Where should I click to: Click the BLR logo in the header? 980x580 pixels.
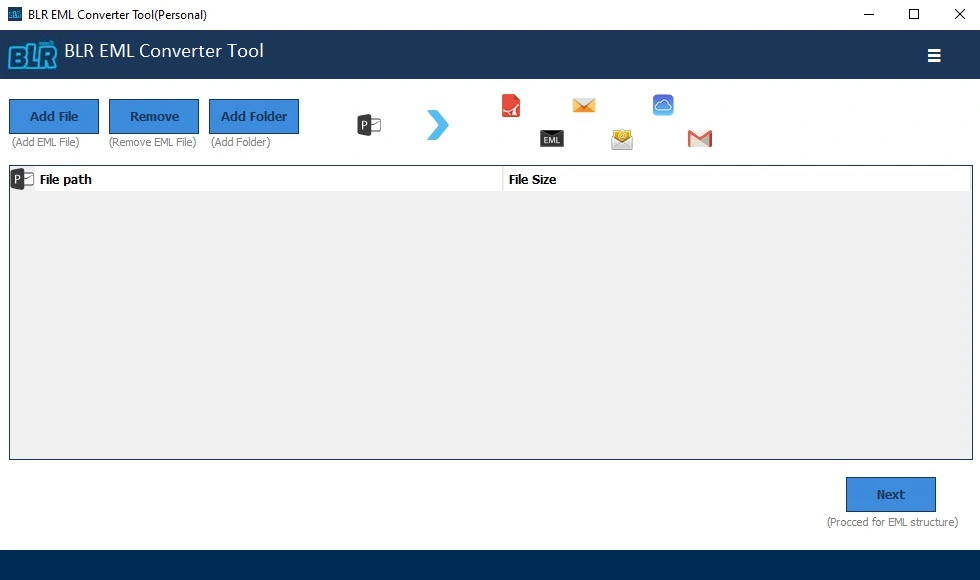tap(31, 55)
